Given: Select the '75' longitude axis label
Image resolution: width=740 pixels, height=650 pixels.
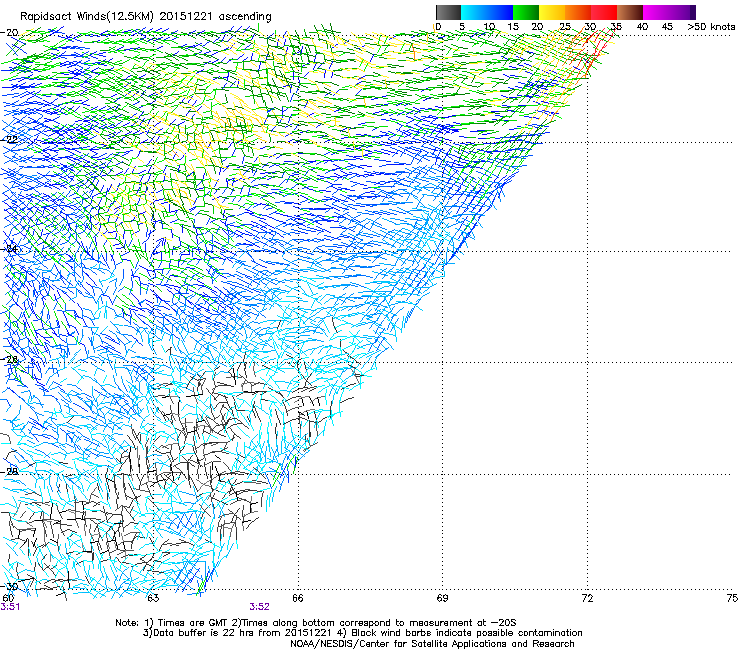Looking at the screenshot, I should (732, 598).
